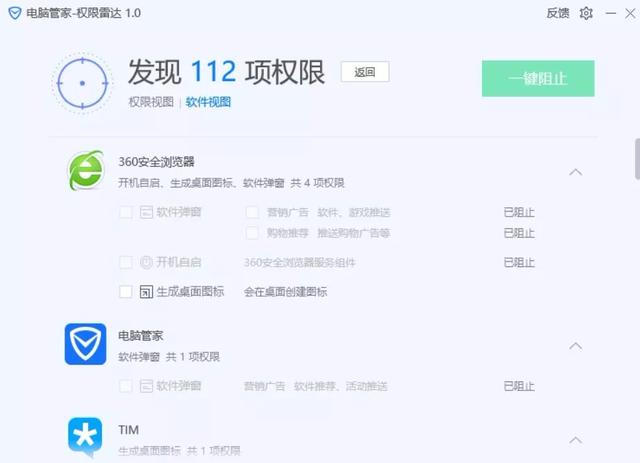Collapse the 360安全浏览器 section chevron

point(576,172)
